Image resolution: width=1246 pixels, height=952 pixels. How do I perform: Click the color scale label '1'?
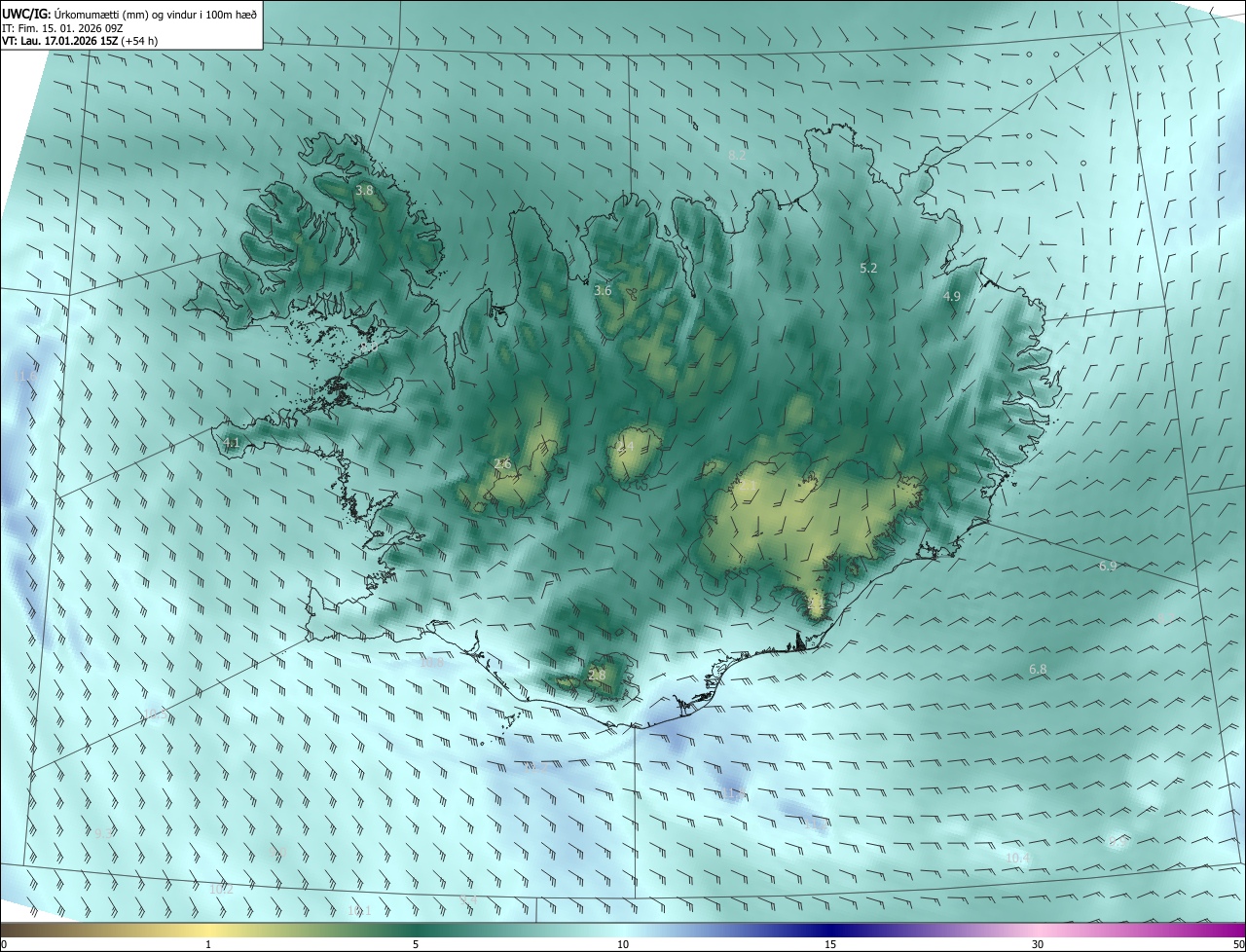pos(208,944)
